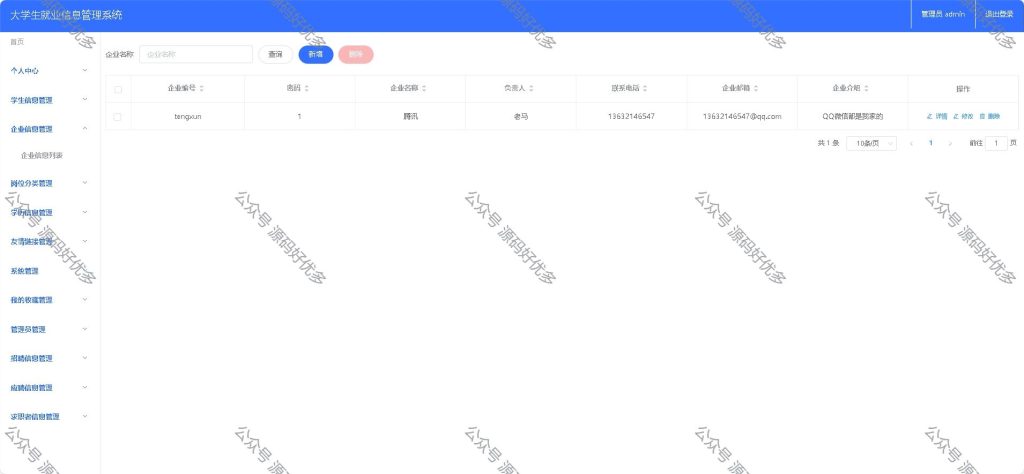Open 首页 in the sidebar
The width and height of the screenshot is (1024, 474).
(17, 42)
